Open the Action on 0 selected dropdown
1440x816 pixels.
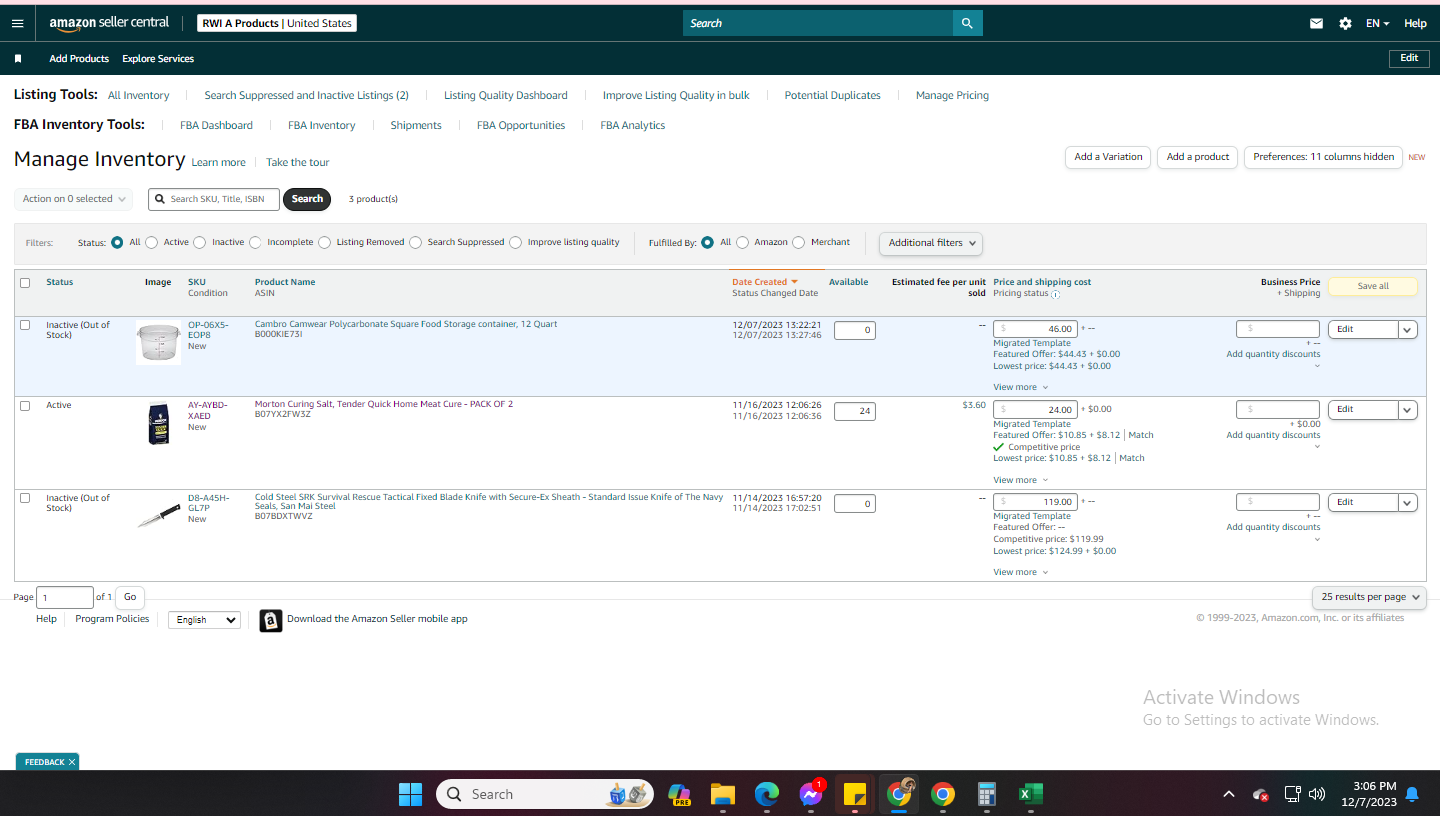pyautogui.click(x=74, y=199)
